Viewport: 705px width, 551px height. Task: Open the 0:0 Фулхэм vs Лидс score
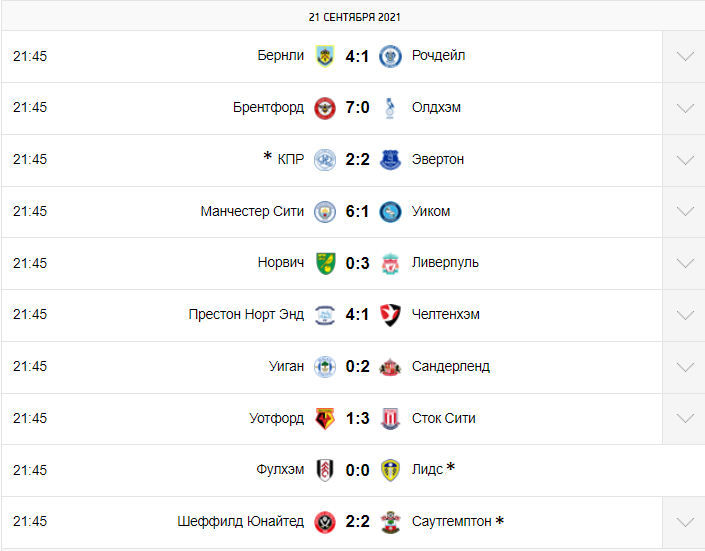click(357, 470)
